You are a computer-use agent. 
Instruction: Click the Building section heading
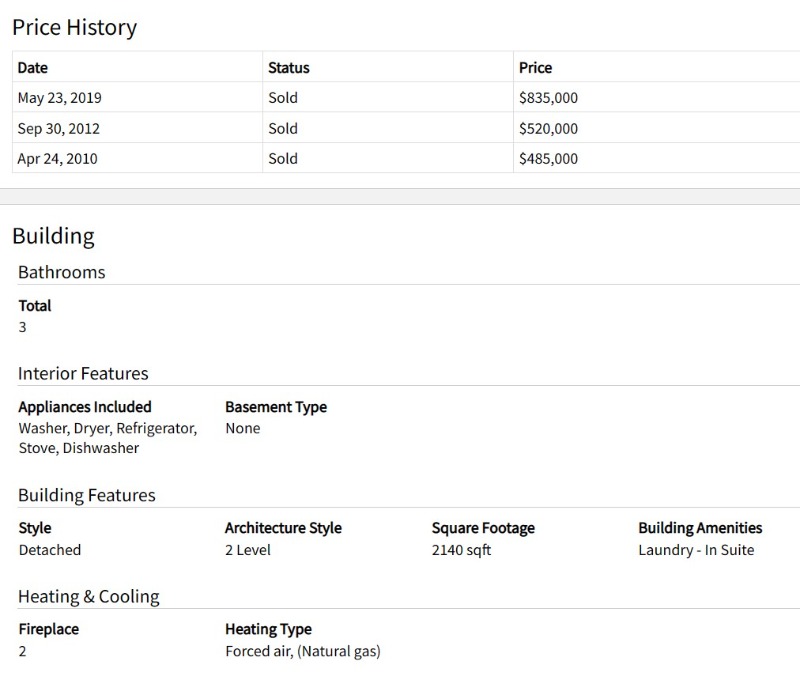tap(54, 237)
